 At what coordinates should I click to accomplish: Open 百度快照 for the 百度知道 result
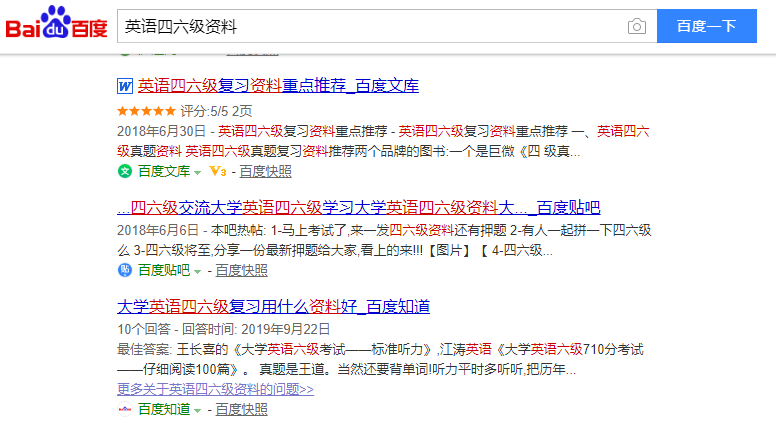242,409
